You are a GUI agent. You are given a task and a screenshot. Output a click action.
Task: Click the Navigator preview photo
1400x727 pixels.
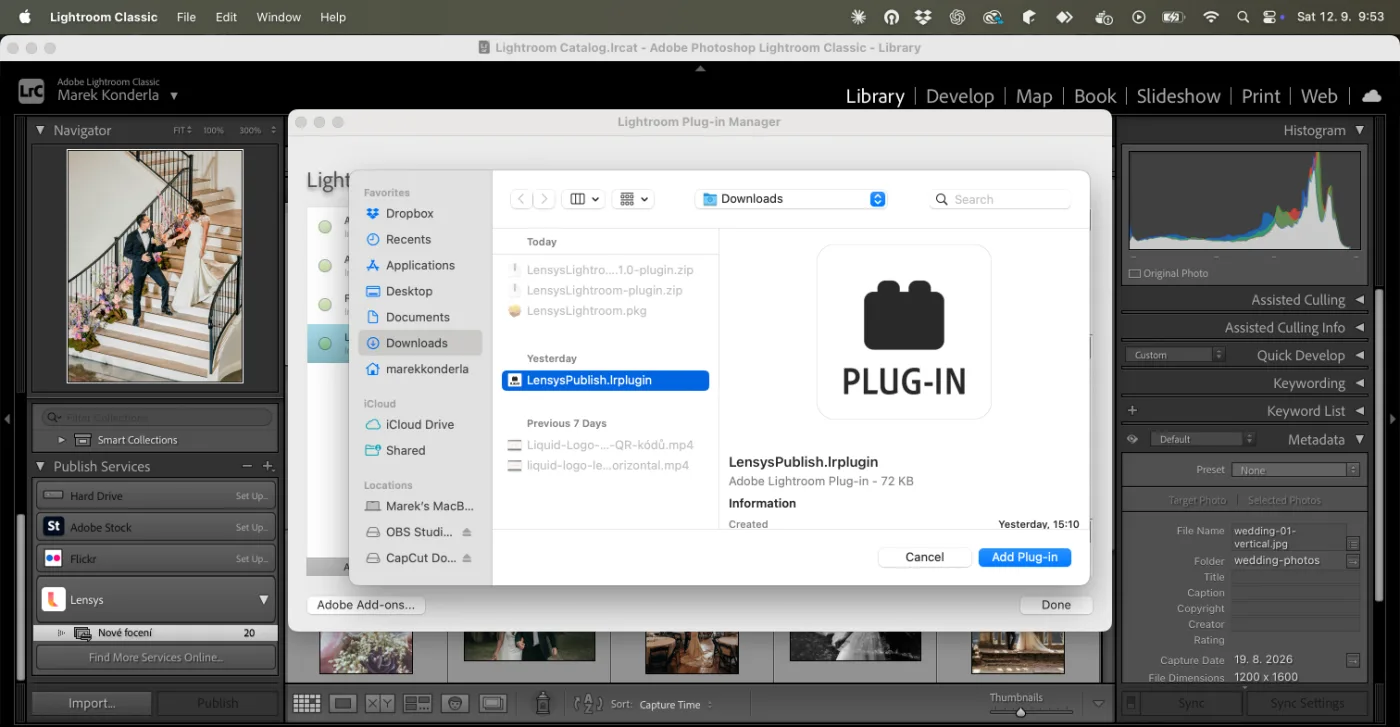(x=155, y=267)
